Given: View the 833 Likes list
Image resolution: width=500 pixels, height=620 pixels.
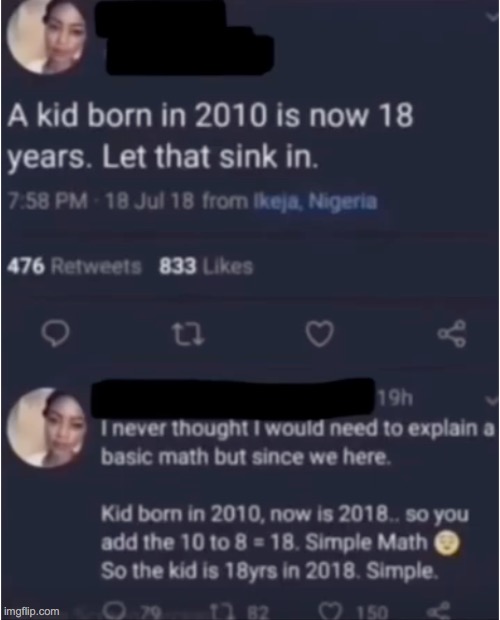Looking at the screenshot, I should pyautogui.click(x=206, y=266).
